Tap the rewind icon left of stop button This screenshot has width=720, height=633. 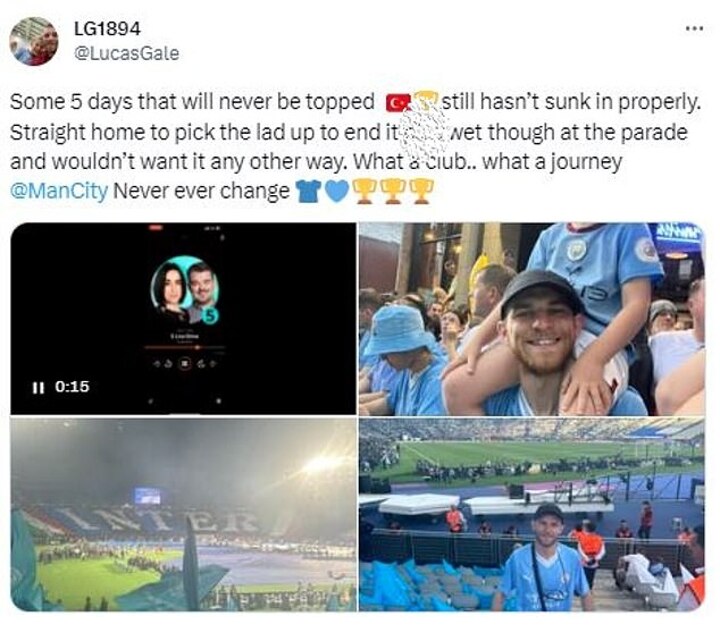tap(168, 364)
